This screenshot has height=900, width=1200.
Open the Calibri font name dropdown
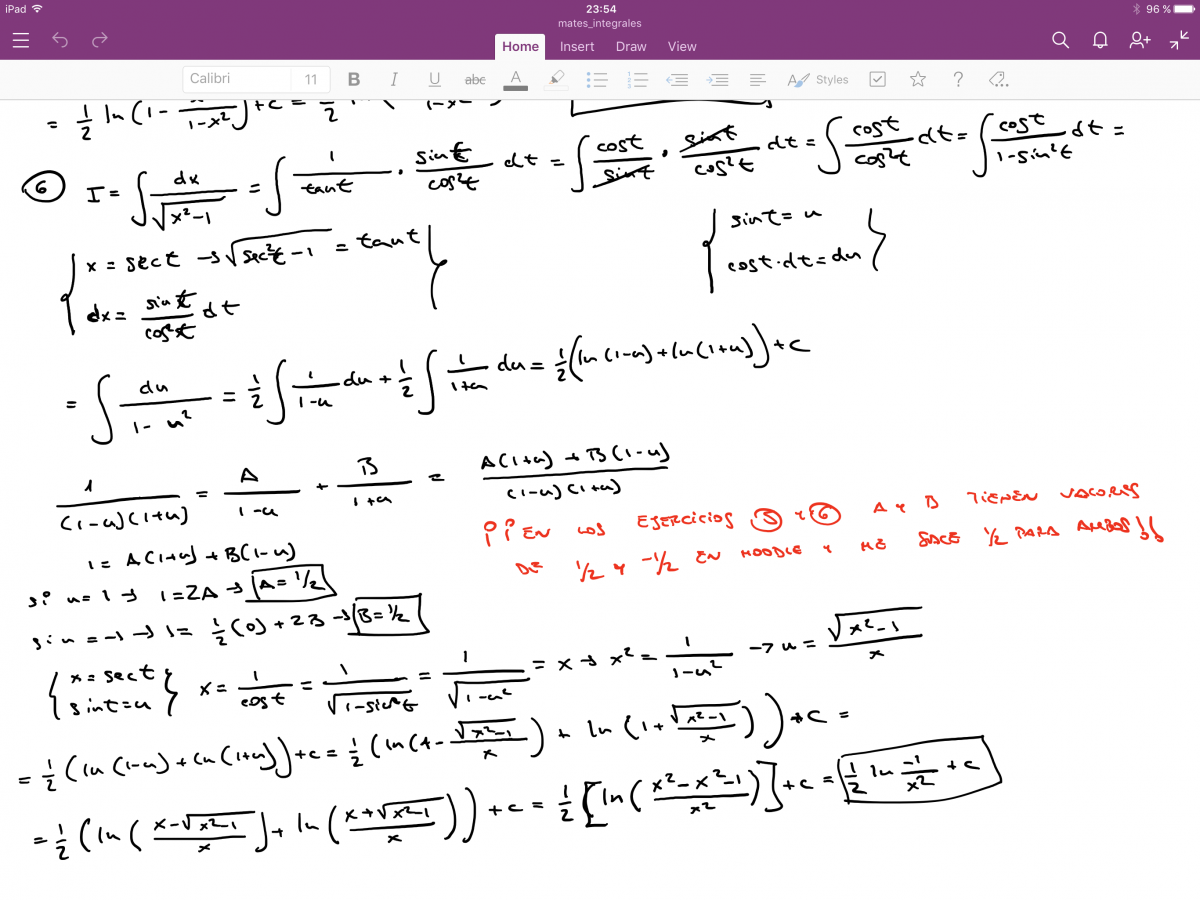coord(236,80)
